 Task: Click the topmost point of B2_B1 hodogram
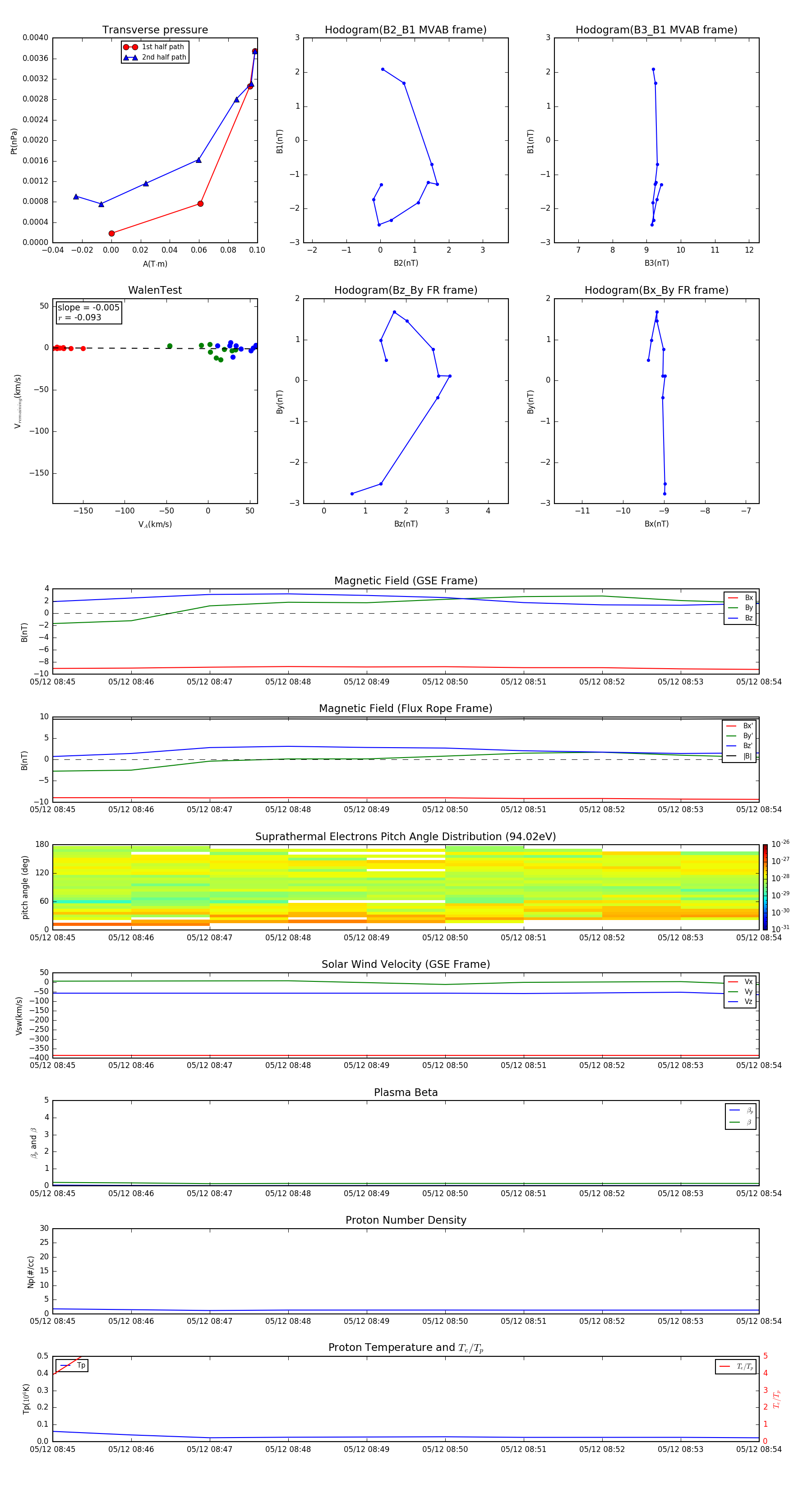click(x=383, y=69)
